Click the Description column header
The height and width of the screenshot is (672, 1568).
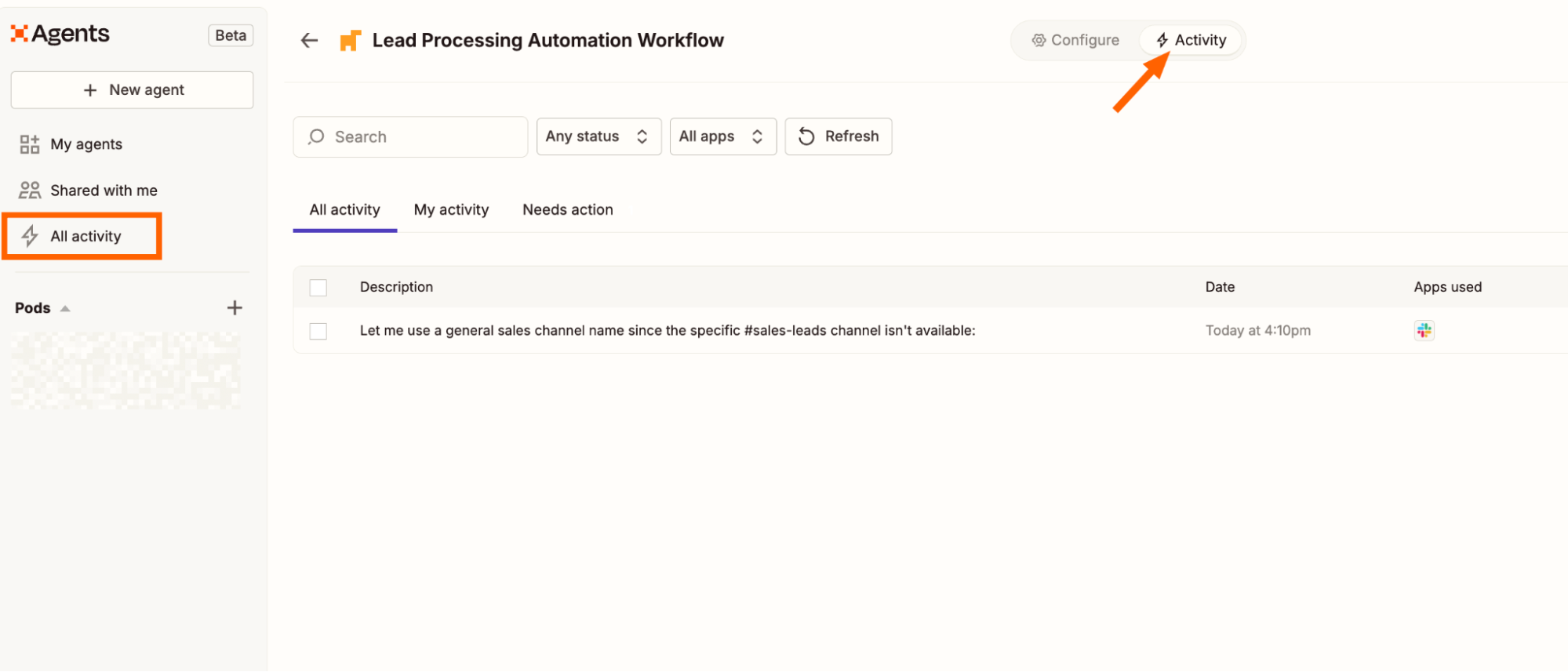click(x=396, y=287)
